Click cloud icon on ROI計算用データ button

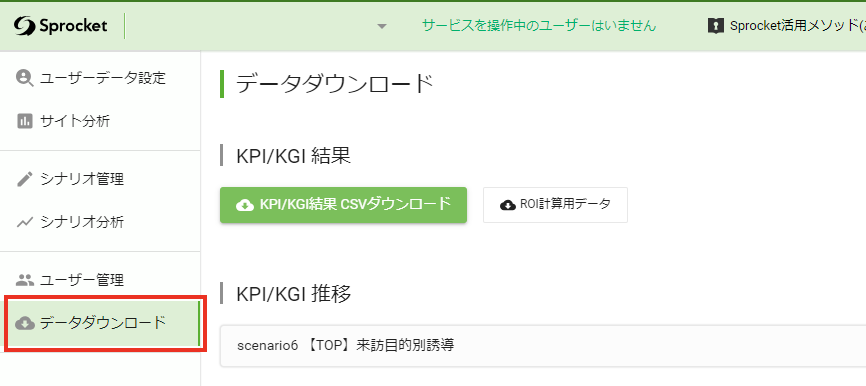click(x=508, y=205)
